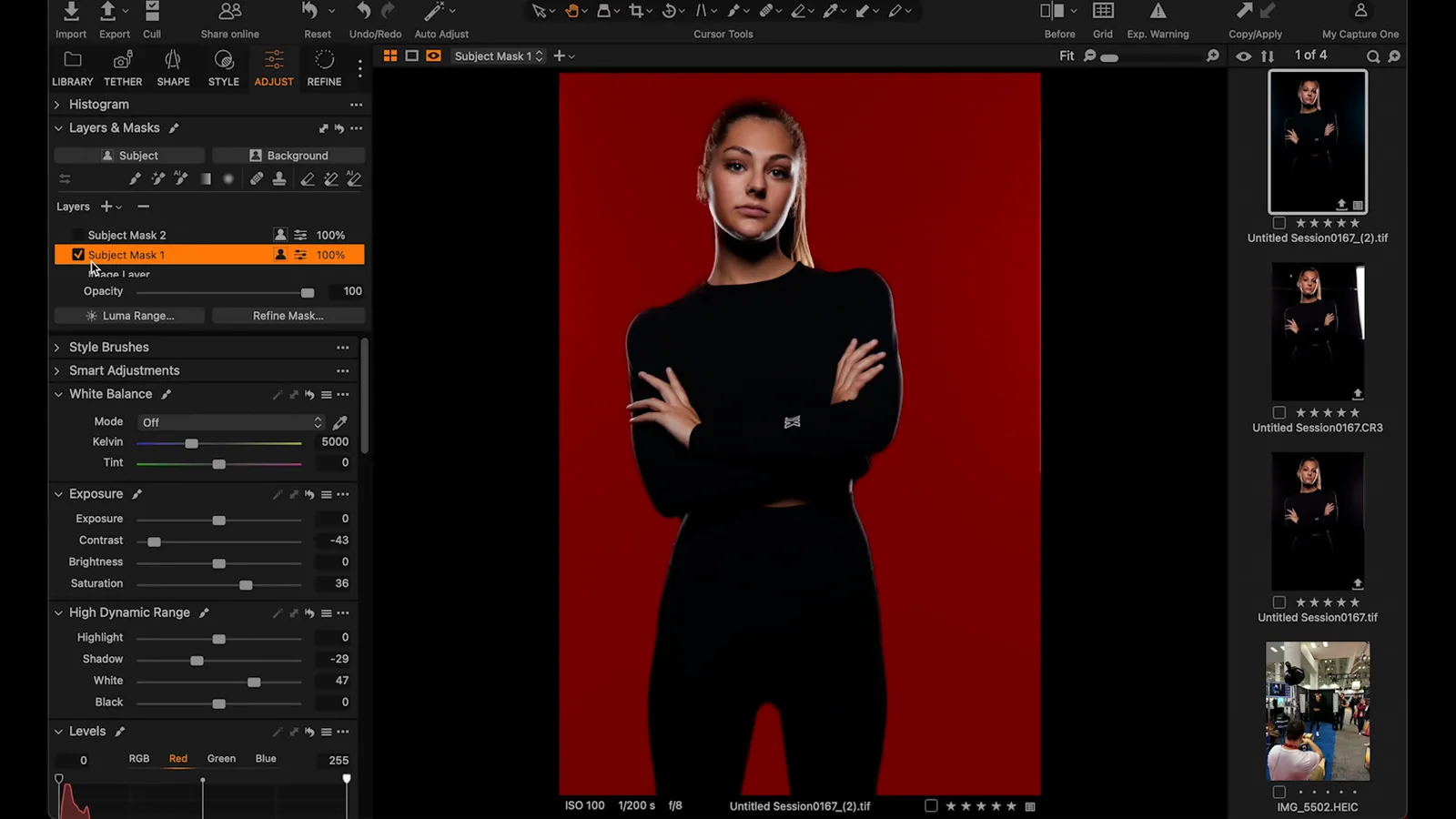Toggle the viewer footer checkbox beside the stars

click(931, 805)
